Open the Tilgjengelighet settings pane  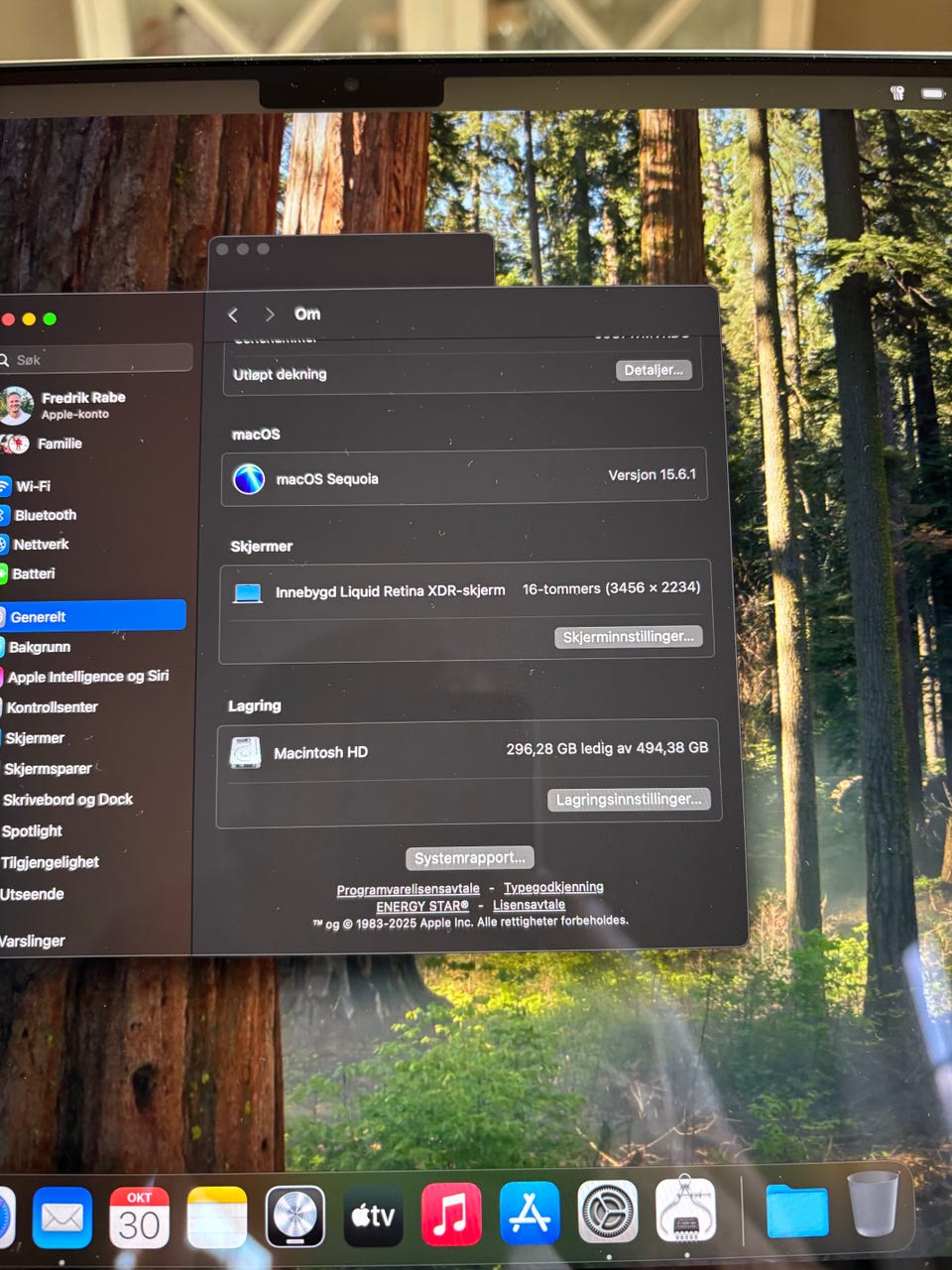(50, 862)
